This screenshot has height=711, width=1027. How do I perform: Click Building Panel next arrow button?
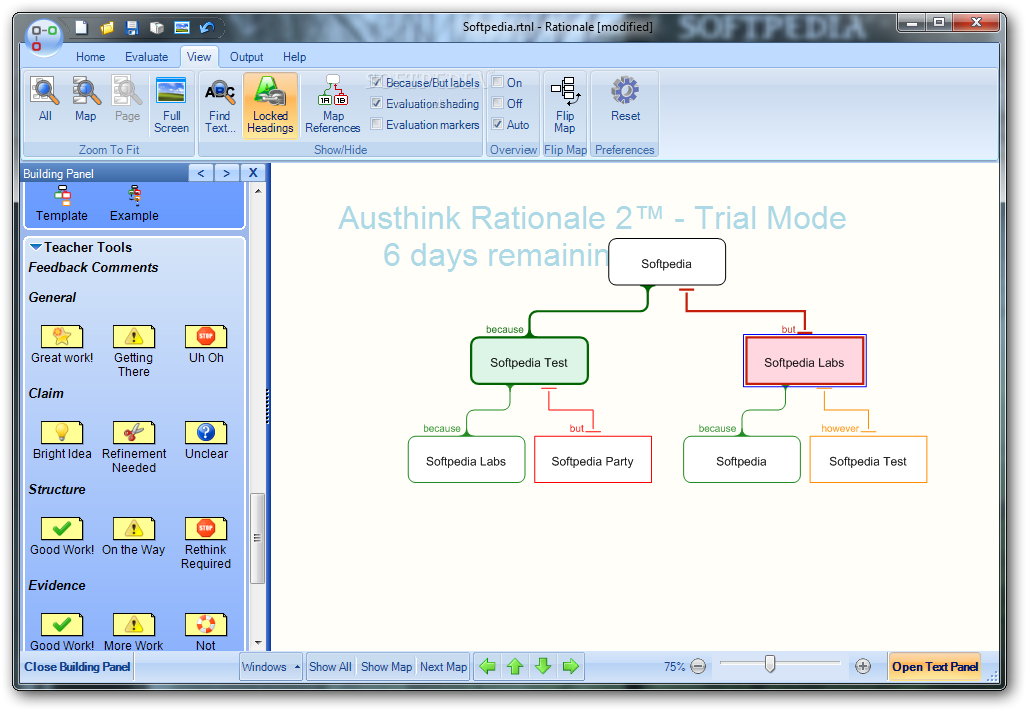[227, 173]
